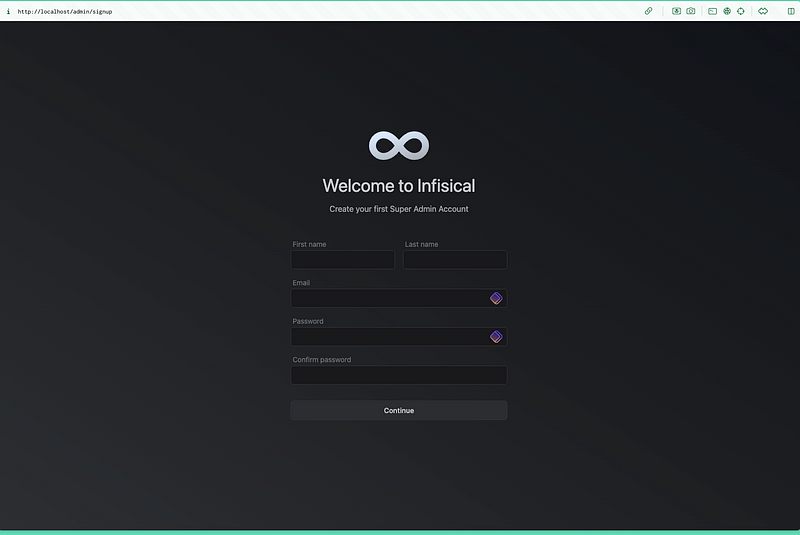Image resolution: width=800 pixels, height=535 pixels.
Task: Click the crosshair target icon
Action: tap(741, 11)
